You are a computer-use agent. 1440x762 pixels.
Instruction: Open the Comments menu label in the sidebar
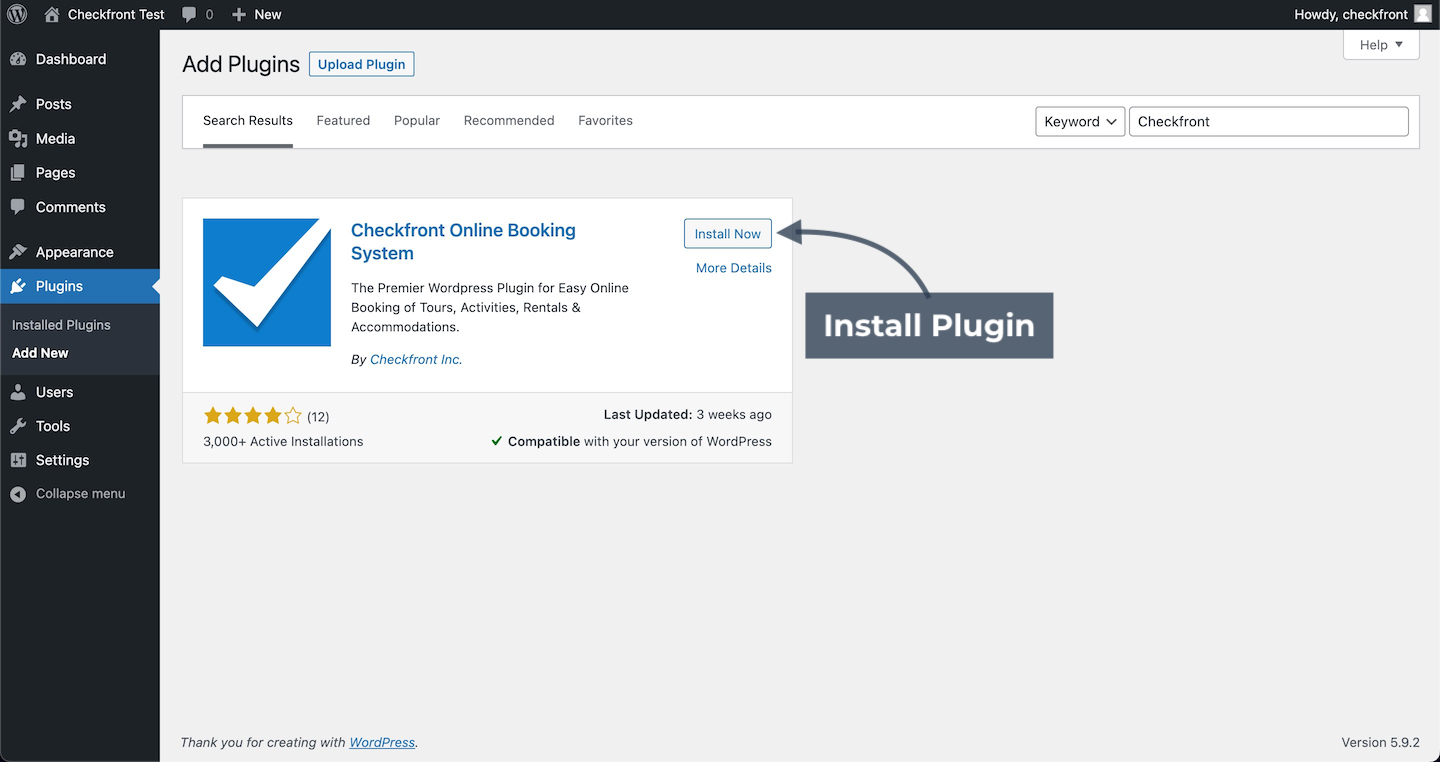pos(71,207)
